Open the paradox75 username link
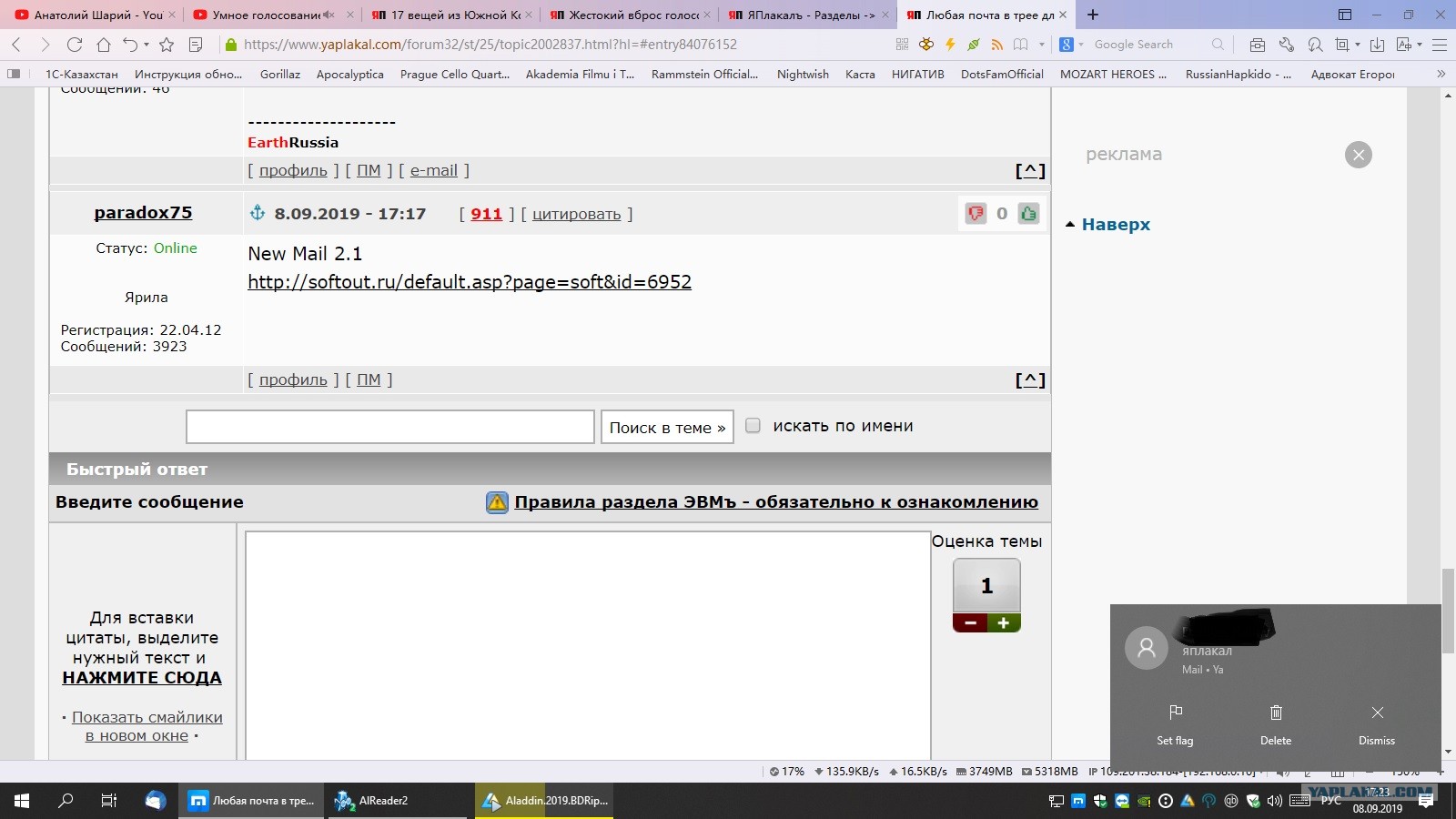Screen dimensions: 1456x819 coord(143,212)
